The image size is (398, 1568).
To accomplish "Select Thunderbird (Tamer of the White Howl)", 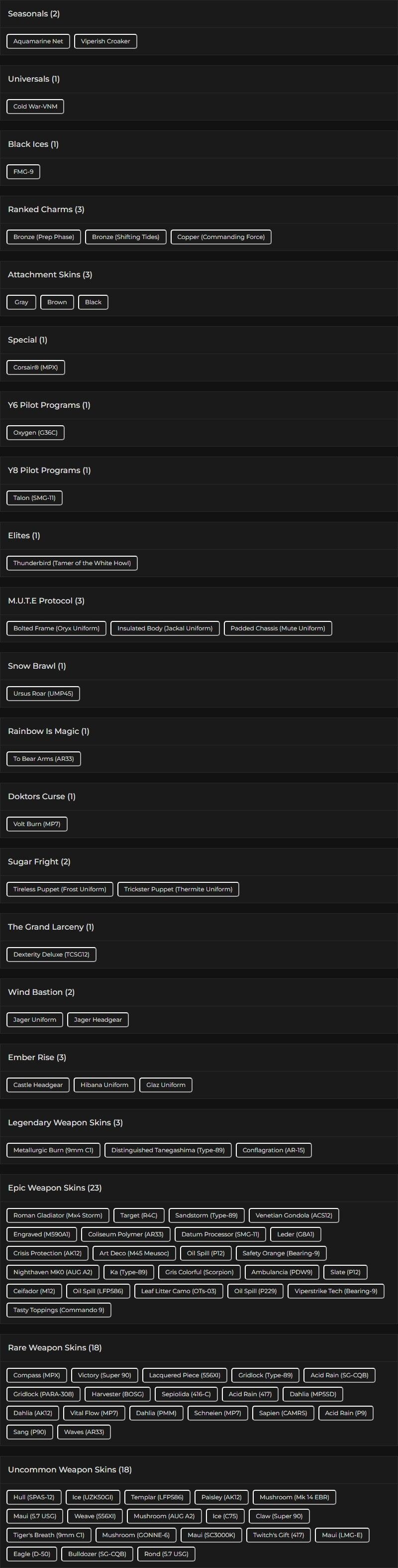I will tap(72, 563).
